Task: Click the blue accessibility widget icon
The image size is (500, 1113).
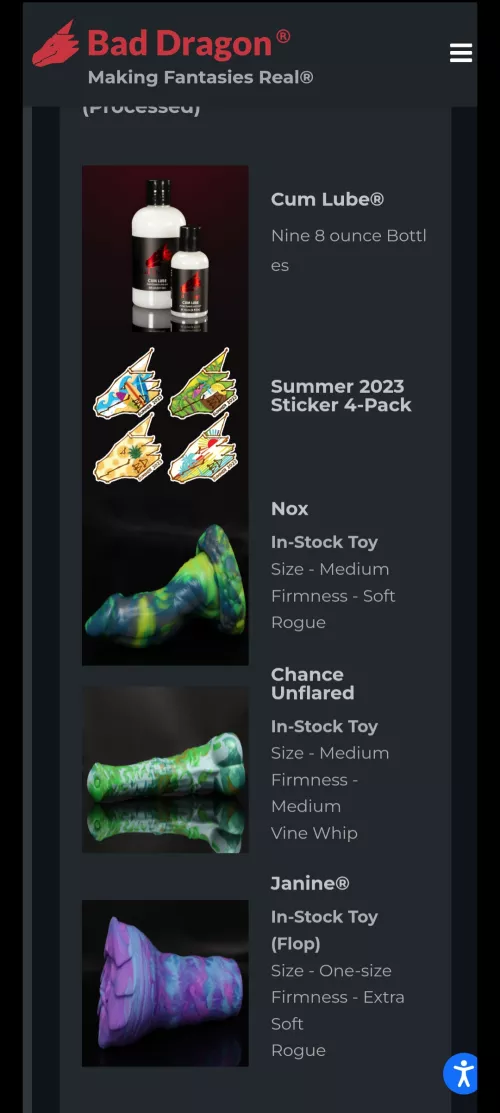Action: point(463,1073)
